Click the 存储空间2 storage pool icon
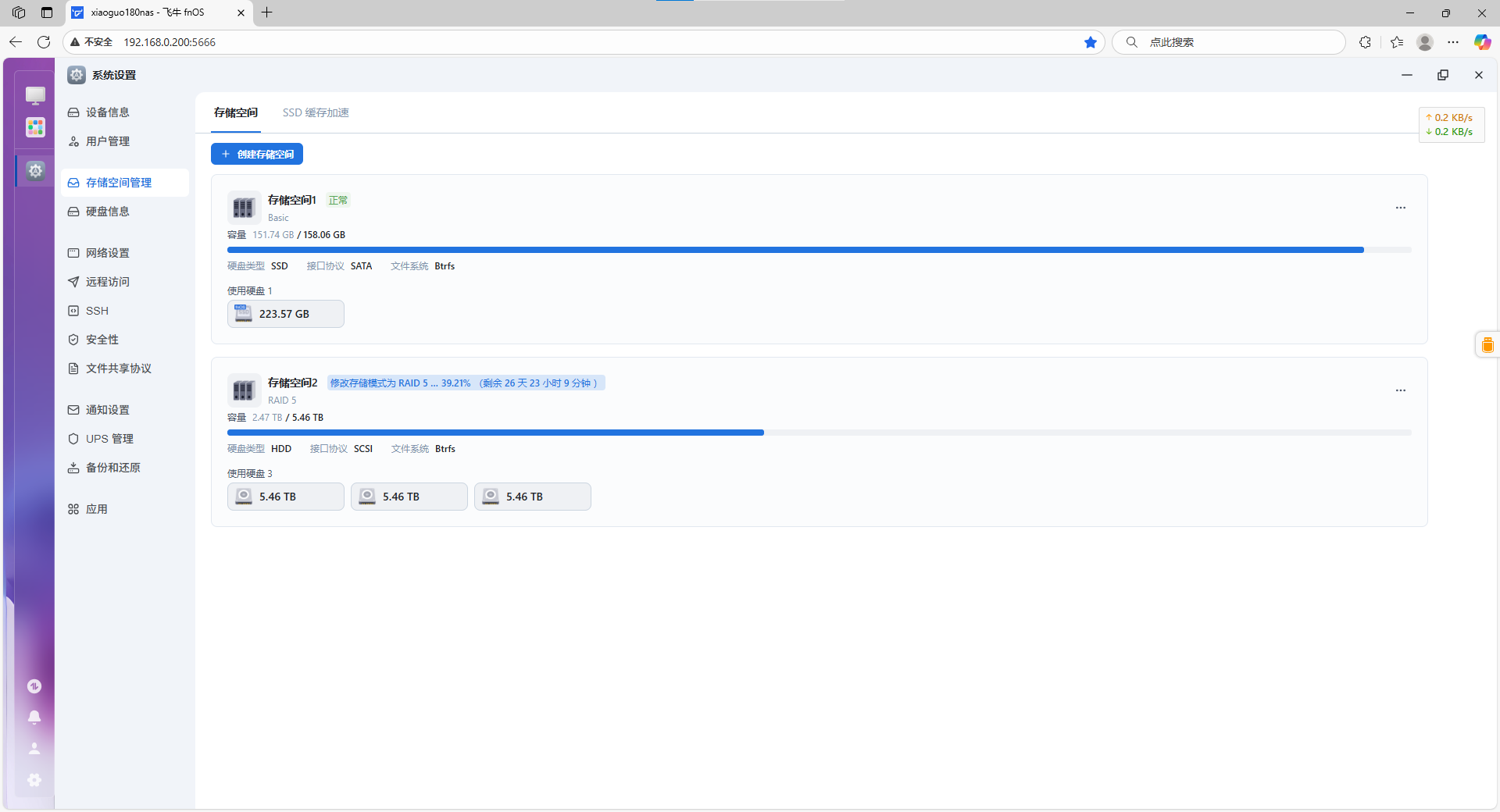 tap(244, 390)
